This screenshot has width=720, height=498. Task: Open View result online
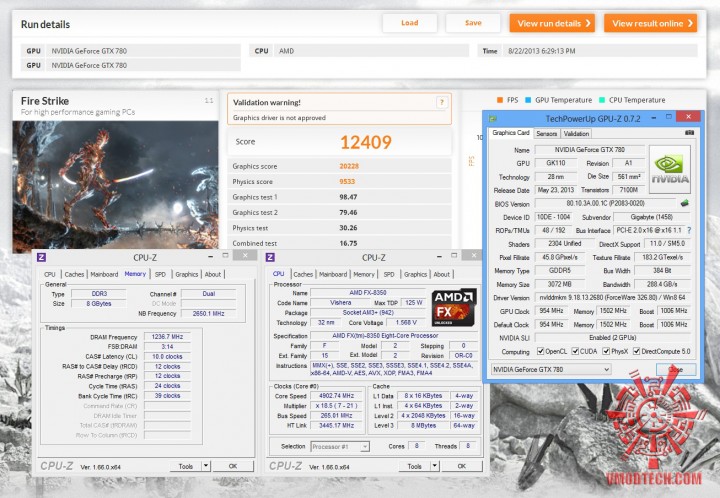(x=651, y=23)
